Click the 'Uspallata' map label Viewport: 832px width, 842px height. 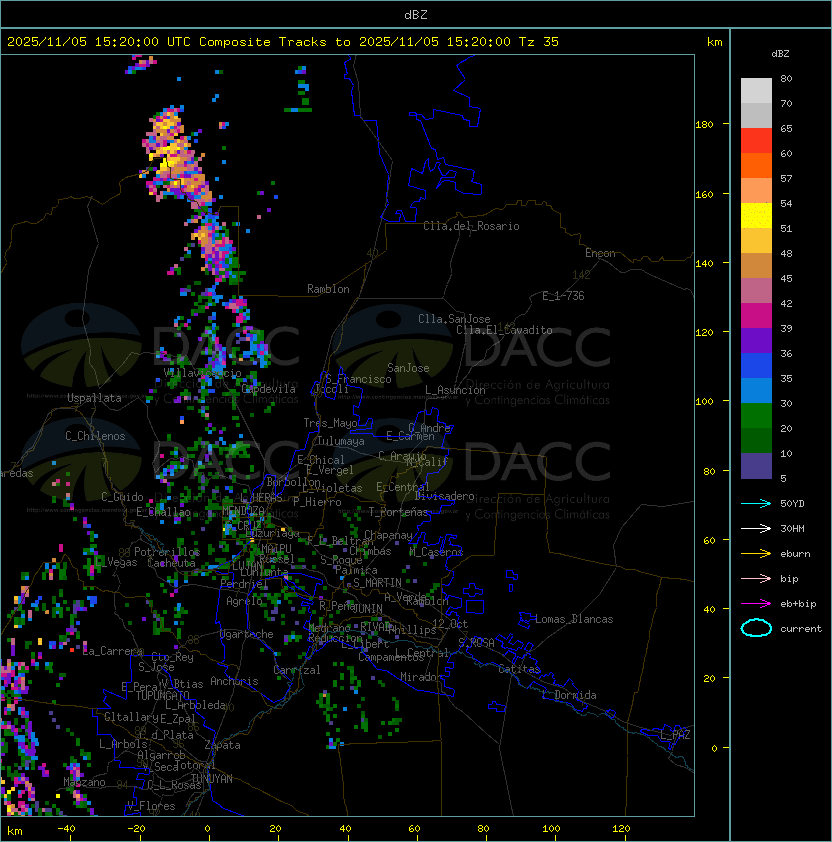(x=94, y=398)
